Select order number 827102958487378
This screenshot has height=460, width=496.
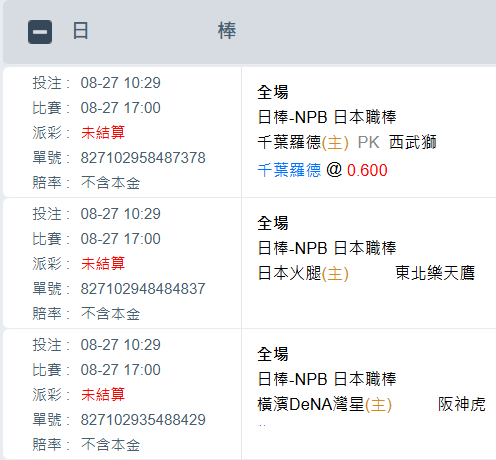click(143, 158)
